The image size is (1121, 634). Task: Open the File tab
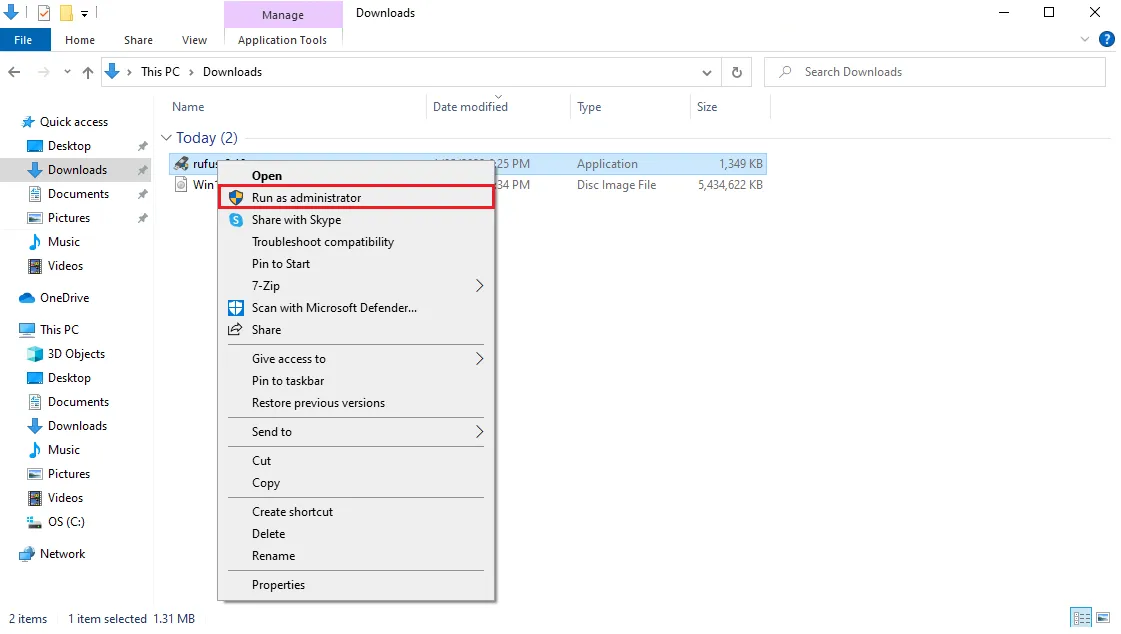click(x=23, y=40)
